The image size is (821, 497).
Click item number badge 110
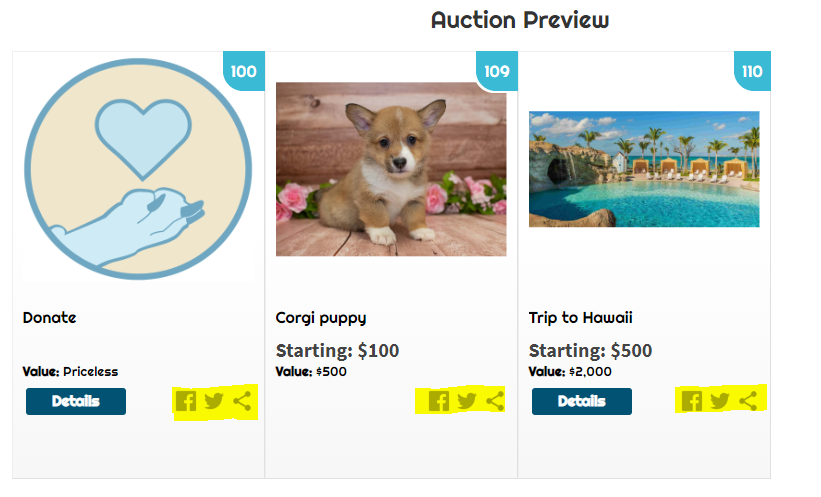coord(752,71)
